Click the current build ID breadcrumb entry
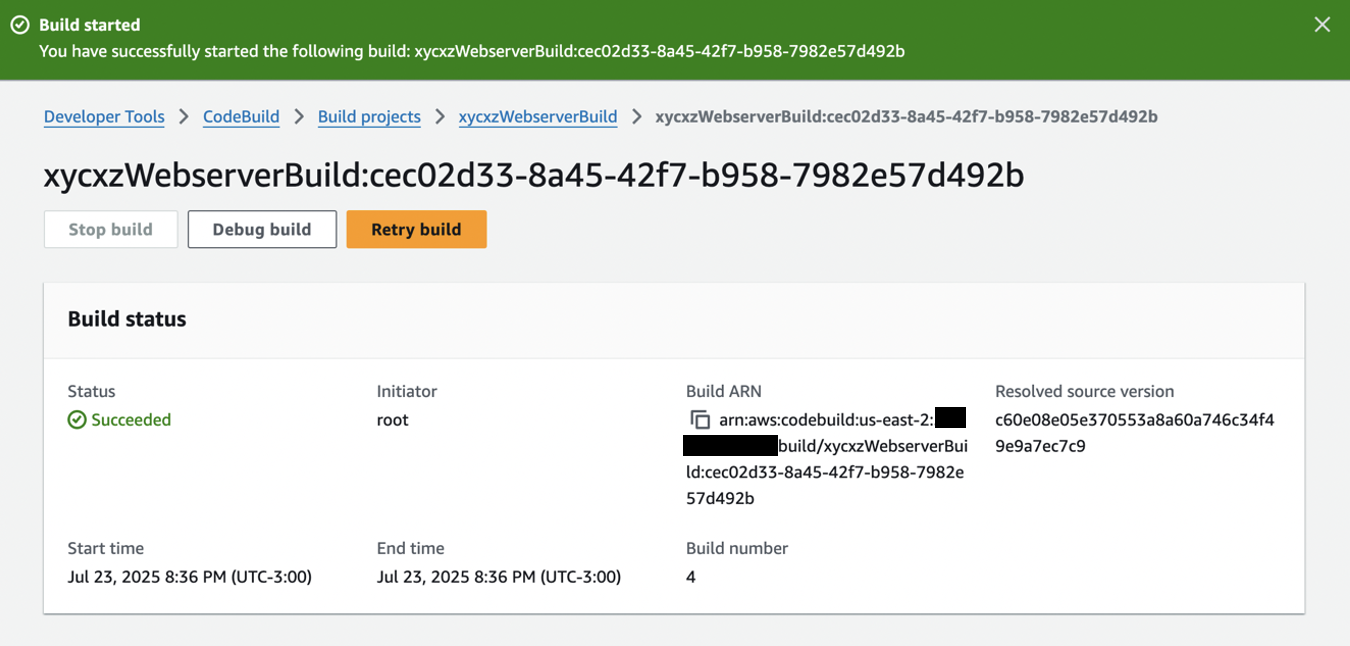This screenshot has height=646, width=1350. (905, 116)
